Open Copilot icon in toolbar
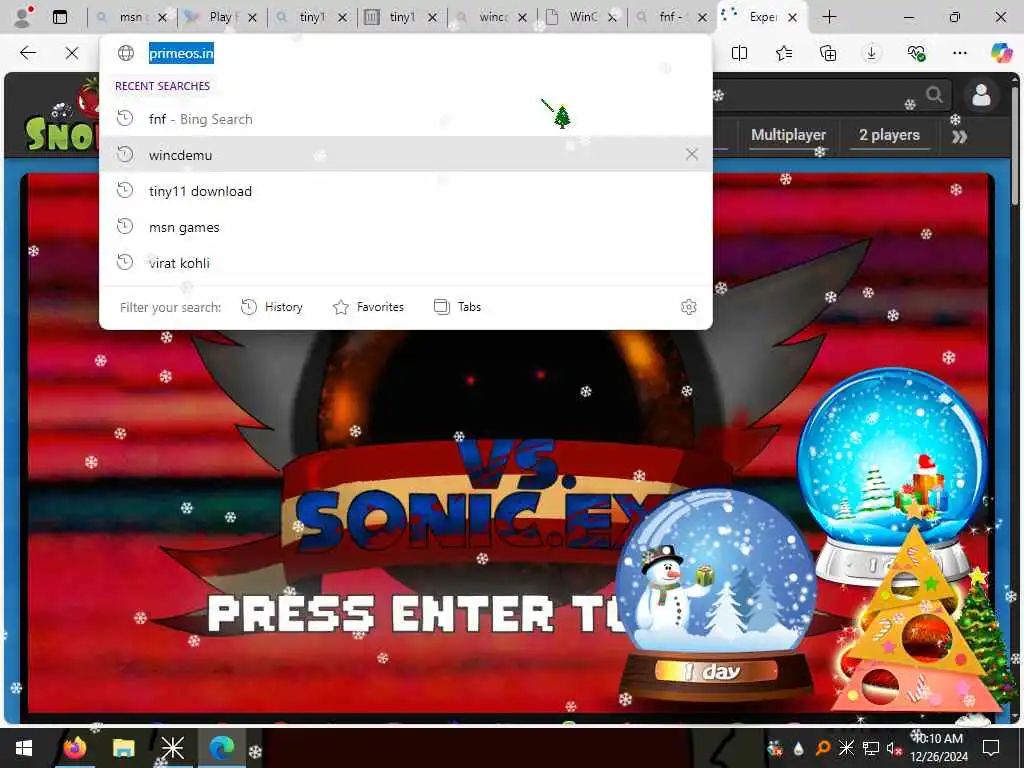This screenshot has height=768, width=1024. [x=1001, y=53]
